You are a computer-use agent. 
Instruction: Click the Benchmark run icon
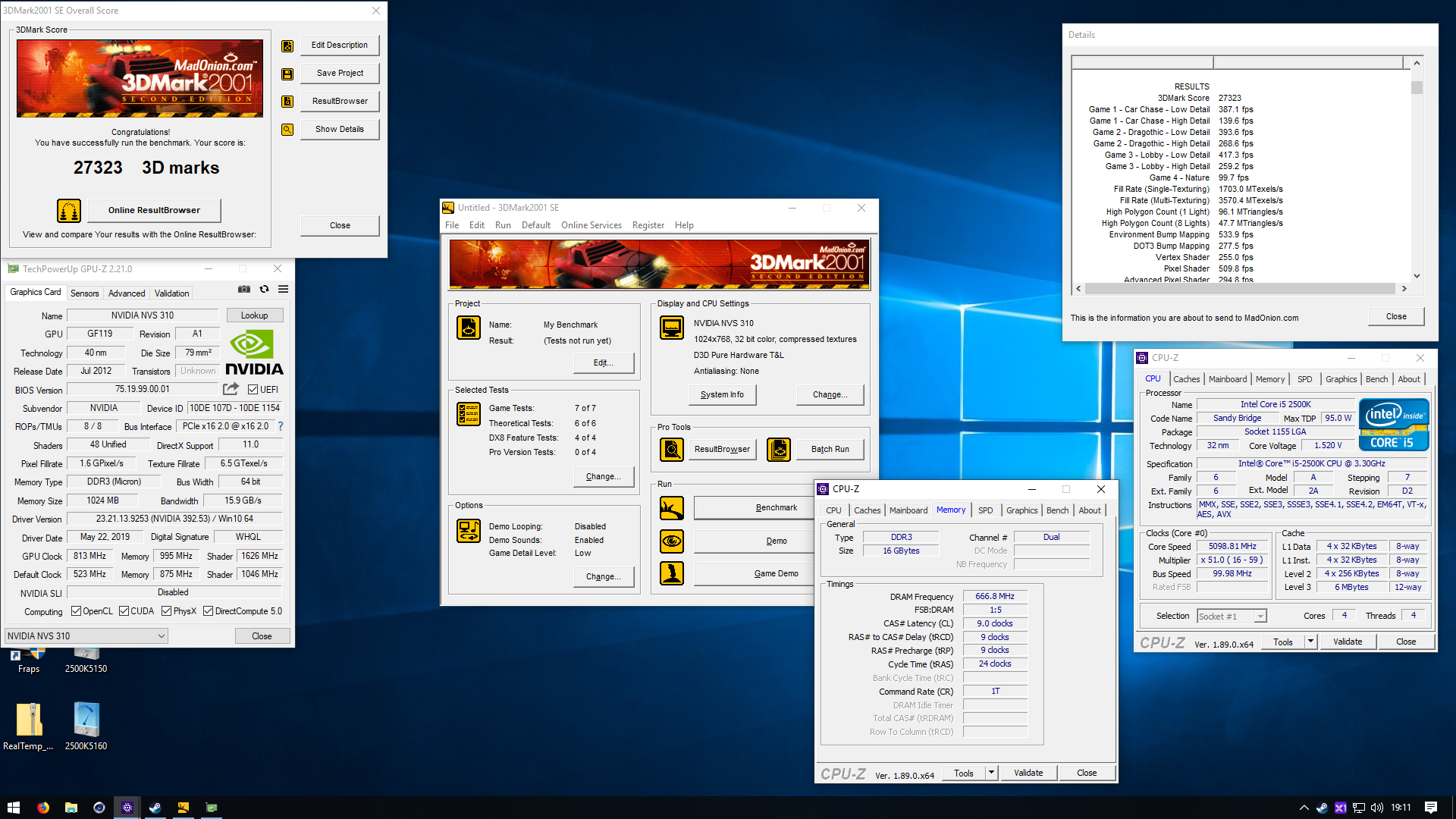(672, 508)
